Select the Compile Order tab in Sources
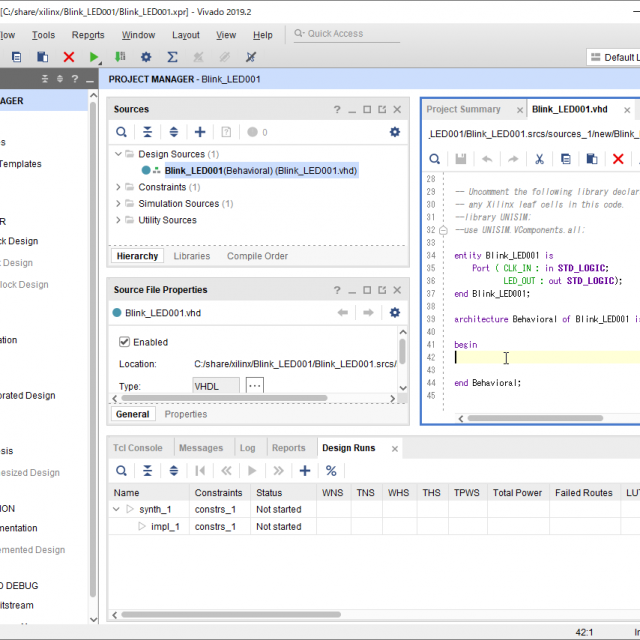Viewport: 640px width, 640px height. (257, 256)
